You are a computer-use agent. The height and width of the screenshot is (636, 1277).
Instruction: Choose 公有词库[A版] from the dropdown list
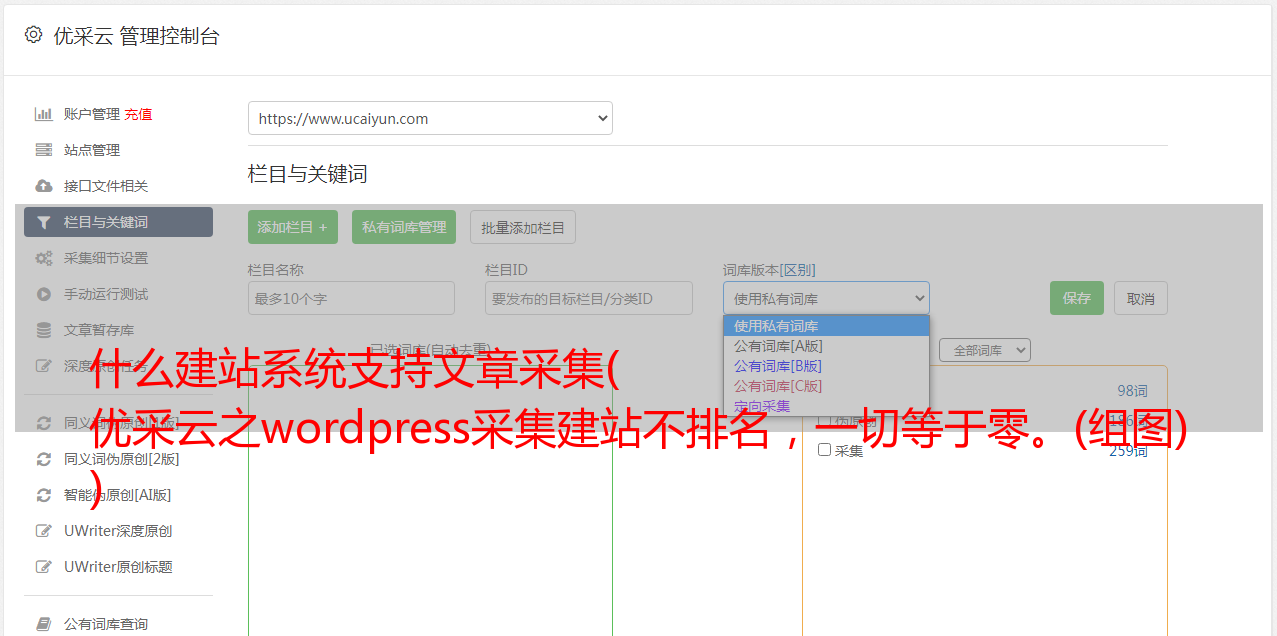point(826,346)
